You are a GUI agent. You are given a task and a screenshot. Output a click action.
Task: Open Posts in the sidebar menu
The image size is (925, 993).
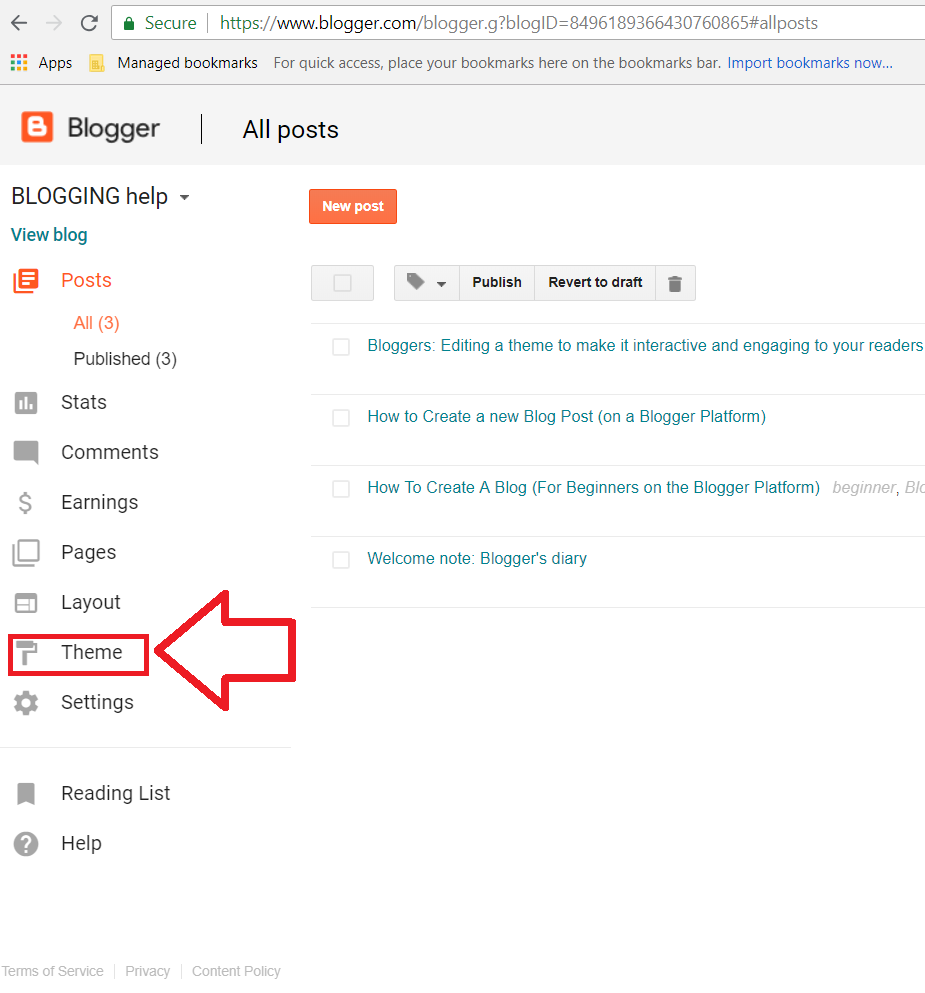click(x=86, y=280)
